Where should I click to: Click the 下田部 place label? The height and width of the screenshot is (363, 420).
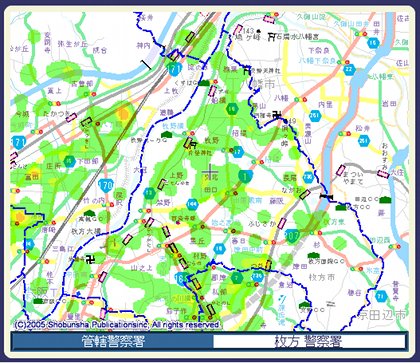(x=88, y=161)
